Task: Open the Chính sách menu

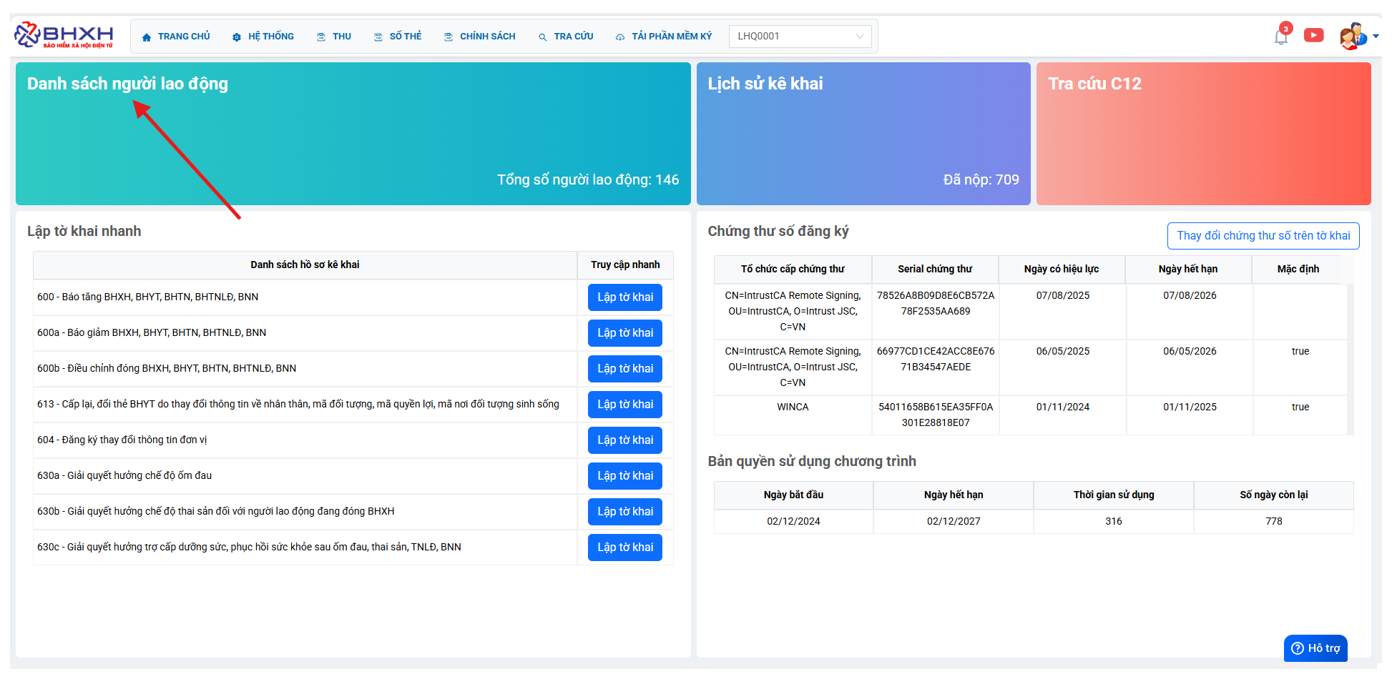Action: 480,37
